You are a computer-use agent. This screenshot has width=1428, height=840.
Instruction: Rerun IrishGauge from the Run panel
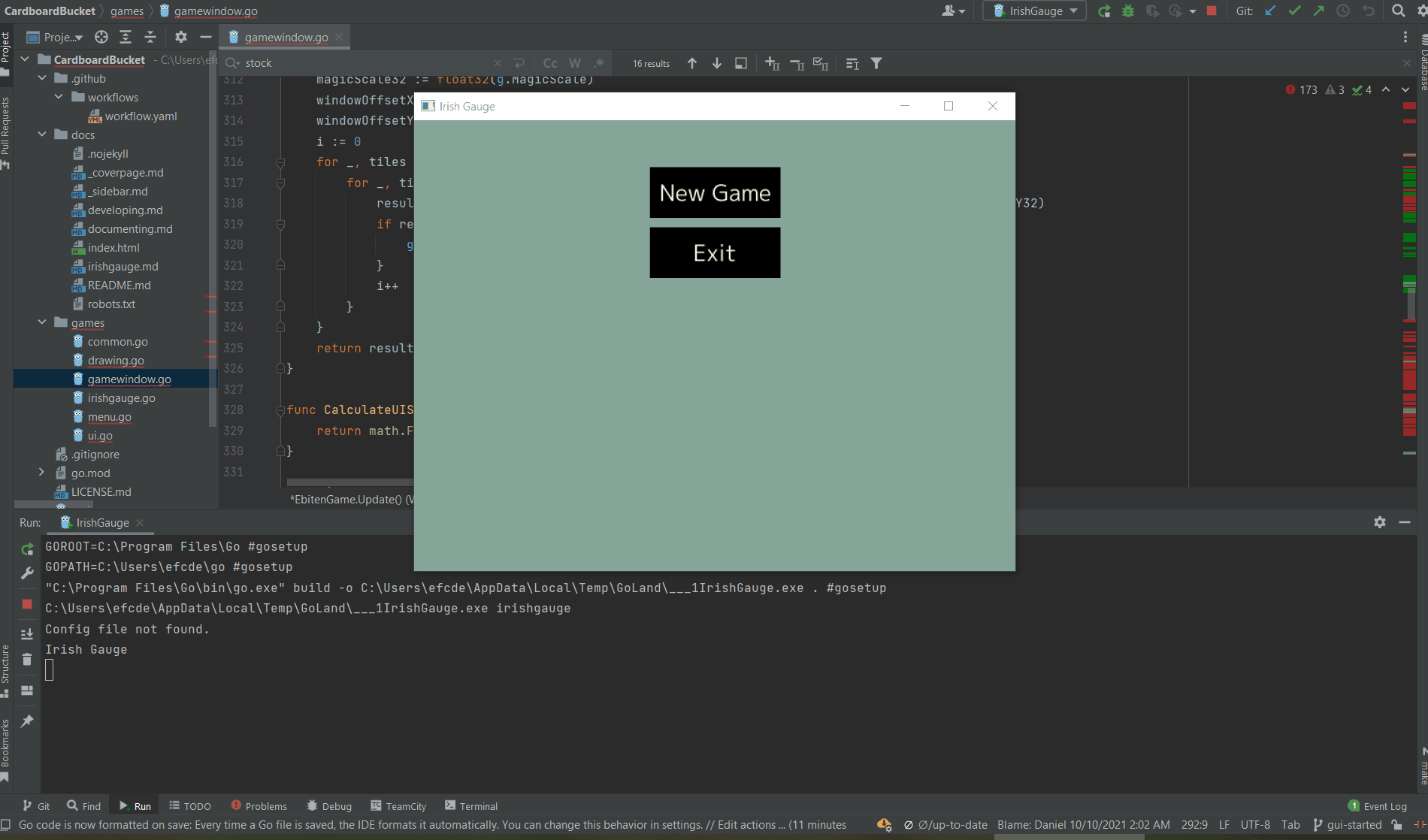click(x=27, y=549)
